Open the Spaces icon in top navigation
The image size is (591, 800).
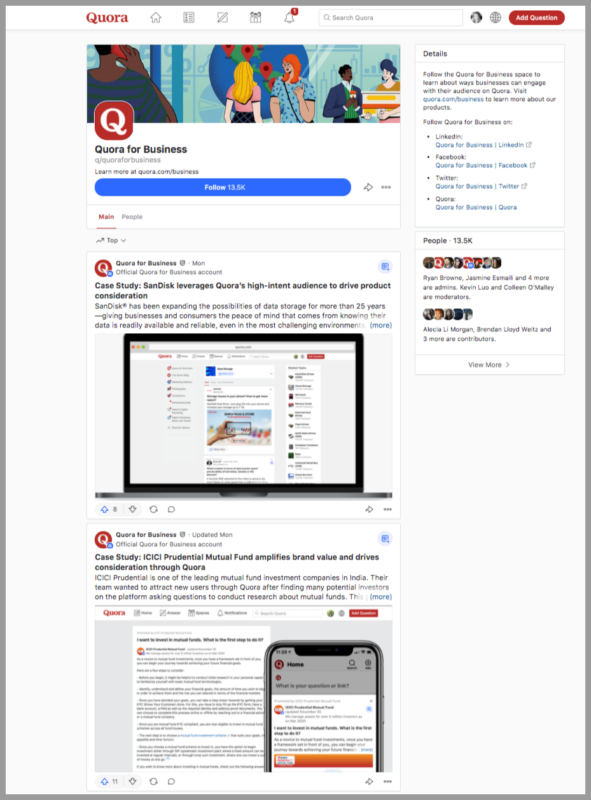[256, 18]
